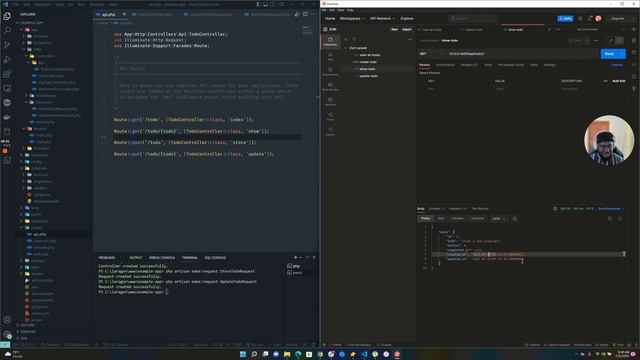Switch to TERMINAL tab in VS Code panel
640x360 pixels.
pos(189,258)
